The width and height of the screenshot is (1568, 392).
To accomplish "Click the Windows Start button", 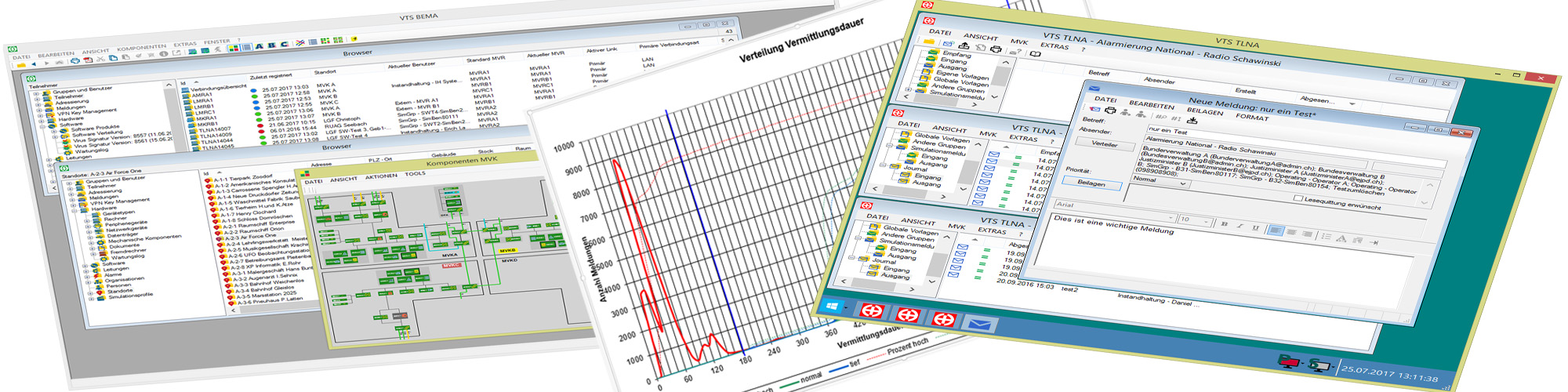I will pos(832,306).
